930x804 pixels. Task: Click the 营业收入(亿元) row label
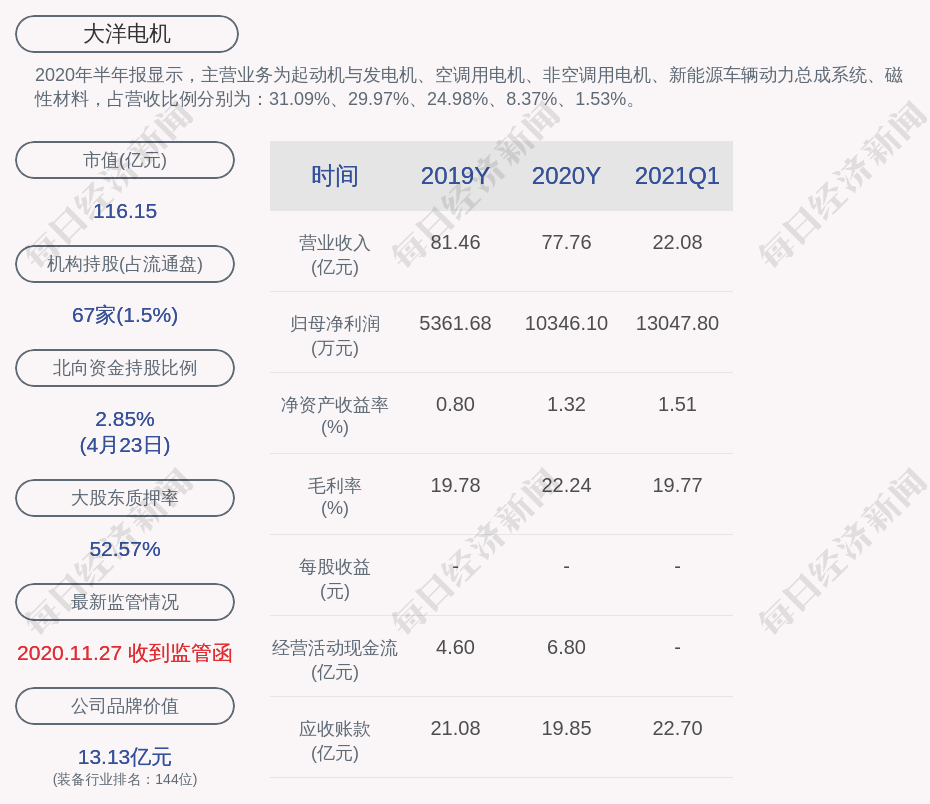pyautogui.click(x=334, y=254)
